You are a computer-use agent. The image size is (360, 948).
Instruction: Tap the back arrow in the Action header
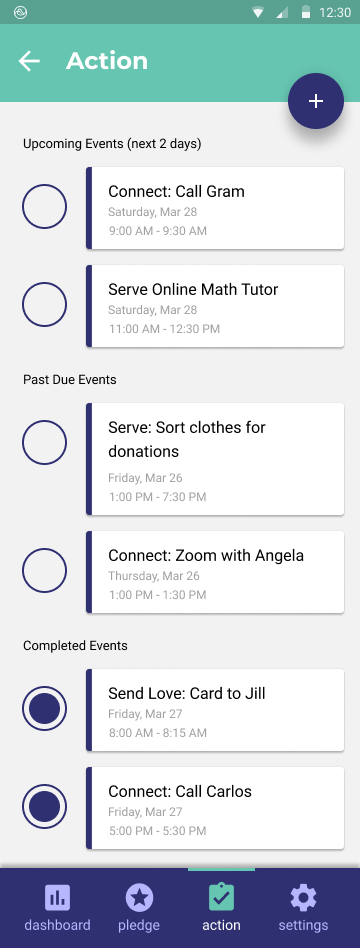29,61
